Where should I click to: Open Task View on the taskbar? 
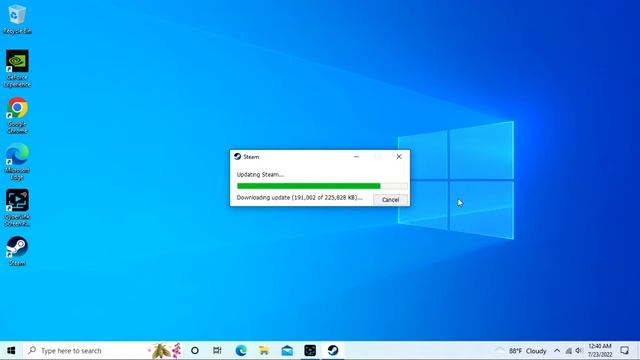click(217, 351)
